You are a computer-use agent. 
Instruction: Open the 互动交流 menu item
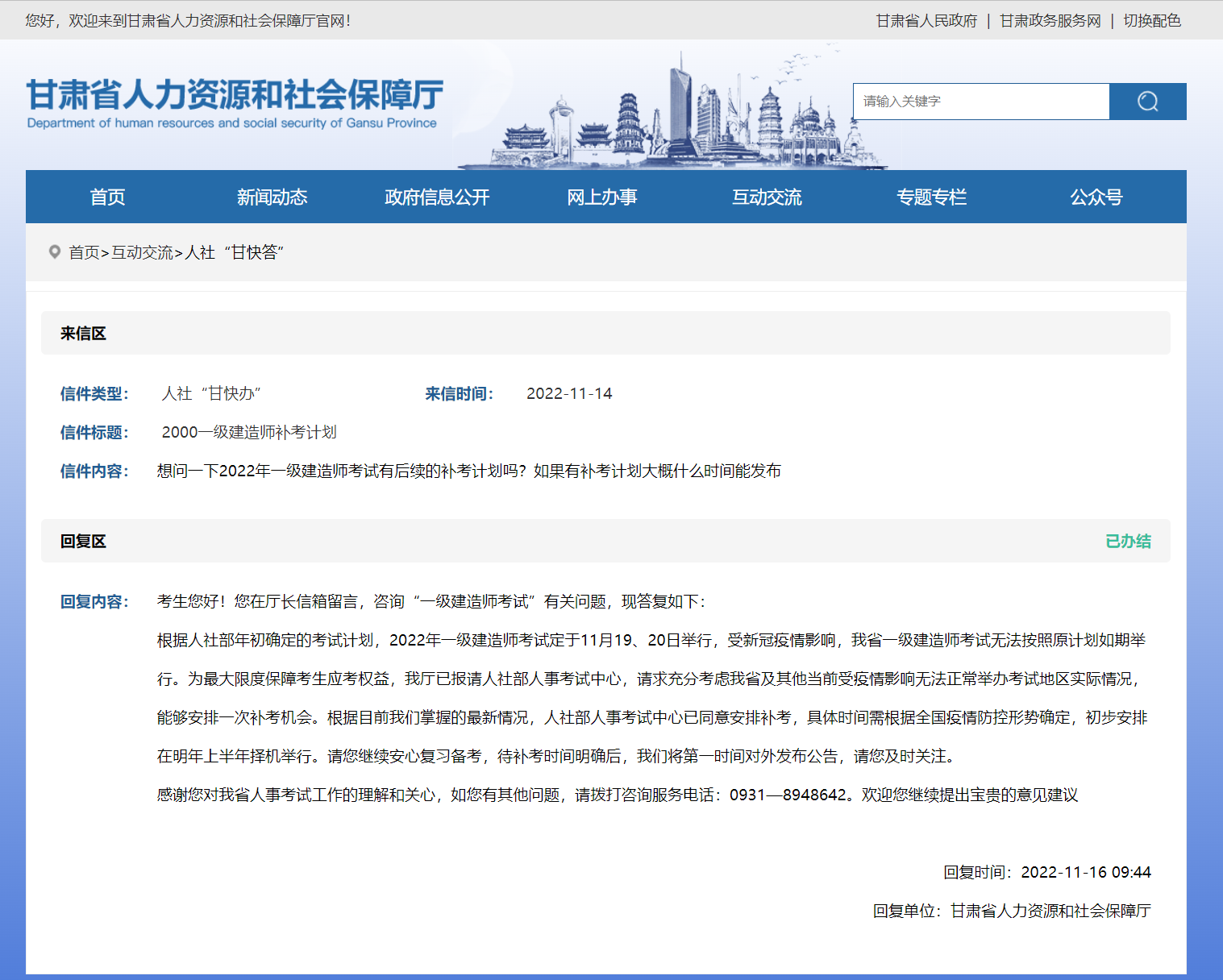[767, 197]
